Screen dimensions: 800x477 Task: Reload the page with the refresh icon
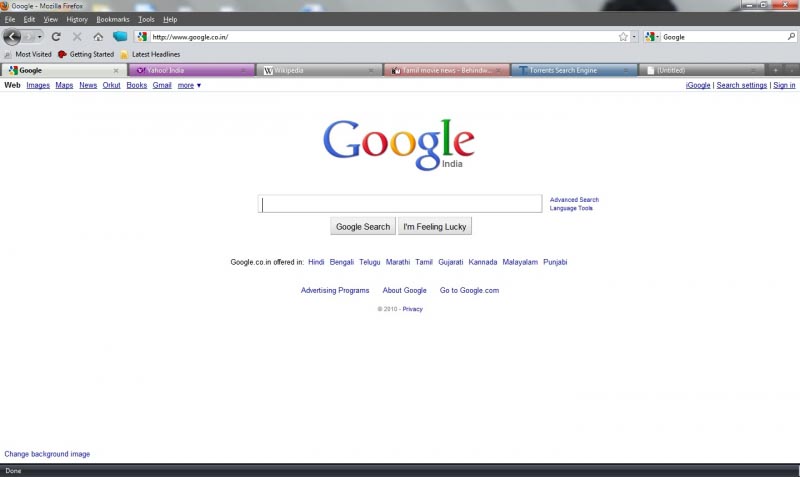click(x=56, y=37)
